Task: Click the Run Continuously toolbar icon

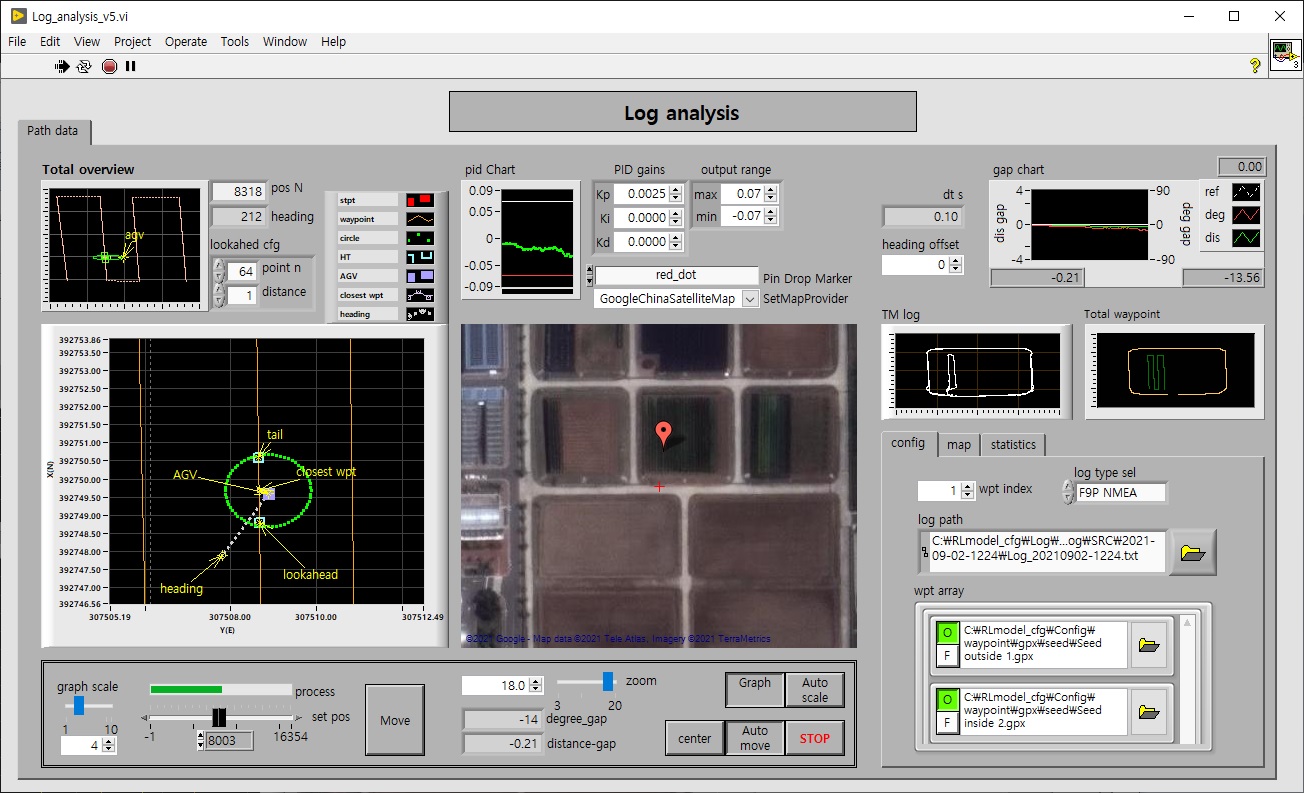Action: [84, 66]
